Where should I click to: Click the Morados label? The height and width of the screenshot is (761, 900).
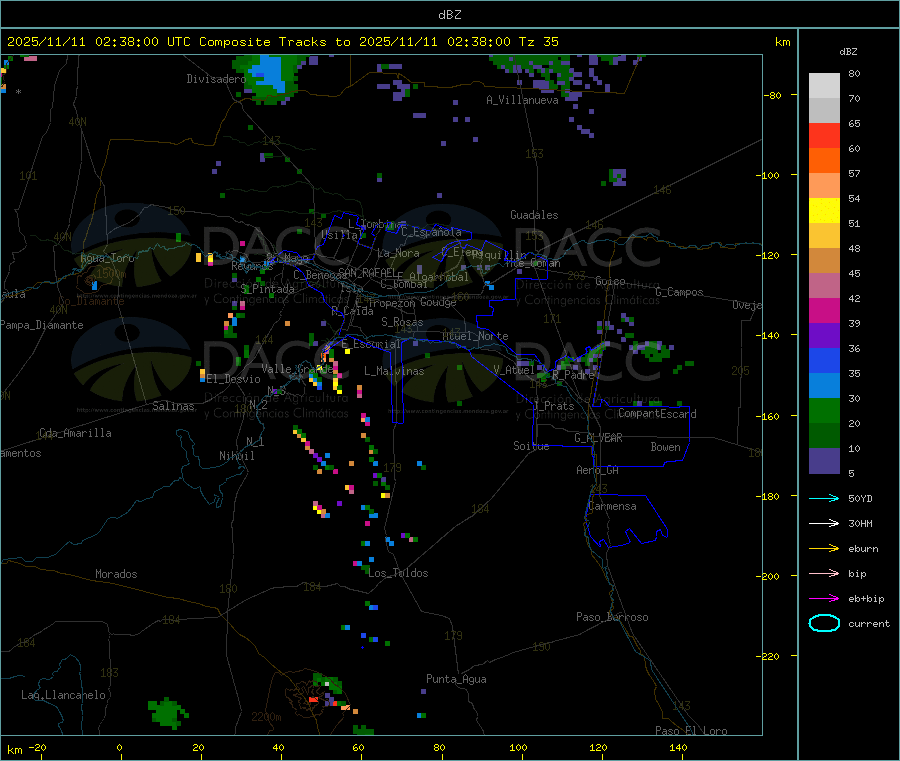coord(116,574)
